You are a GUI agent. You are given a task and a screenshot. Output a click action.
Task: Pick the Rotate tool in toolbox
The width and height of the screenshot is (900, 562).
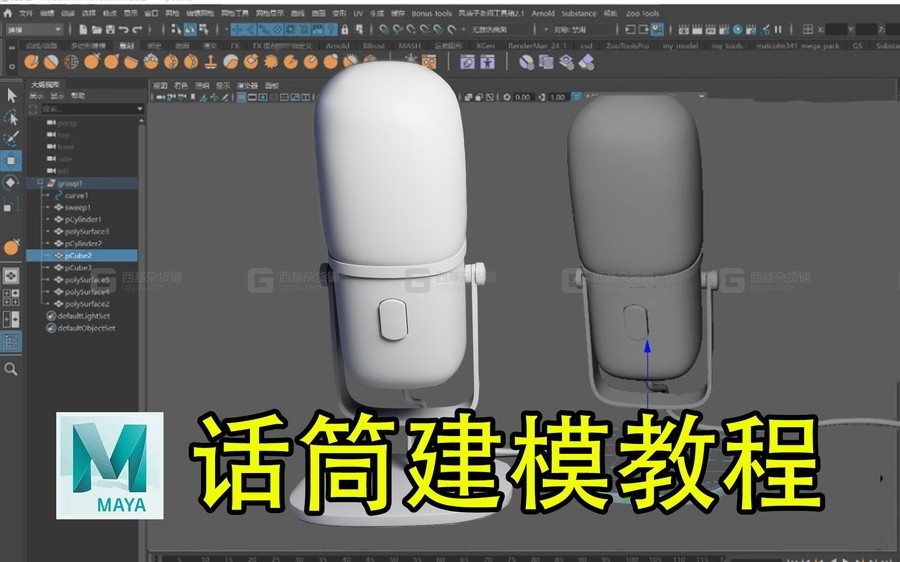coord(11,183)
